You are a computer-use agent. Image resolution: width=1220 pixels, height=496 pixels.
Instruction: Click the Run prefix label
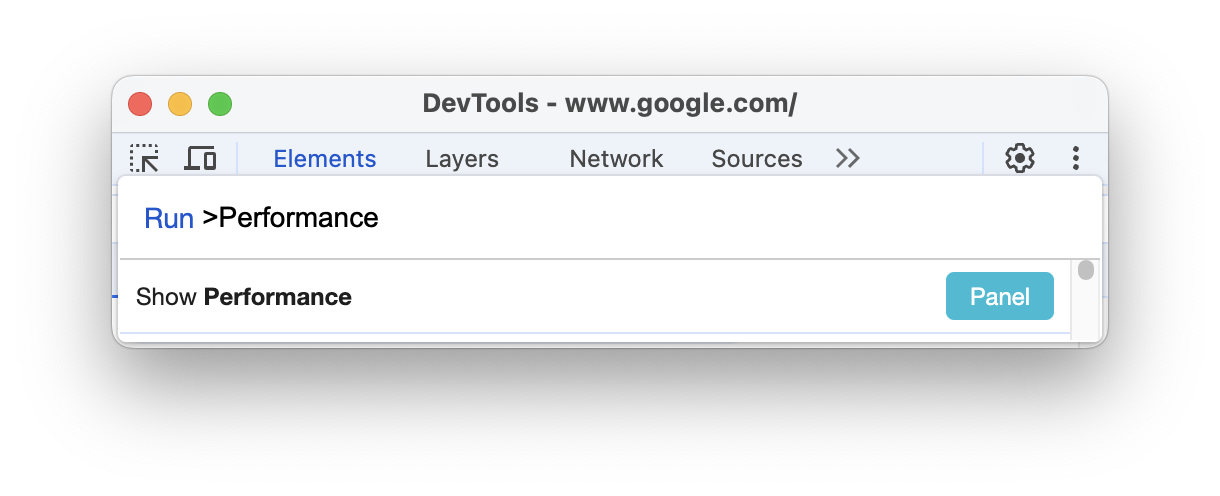tap(169, 219)
